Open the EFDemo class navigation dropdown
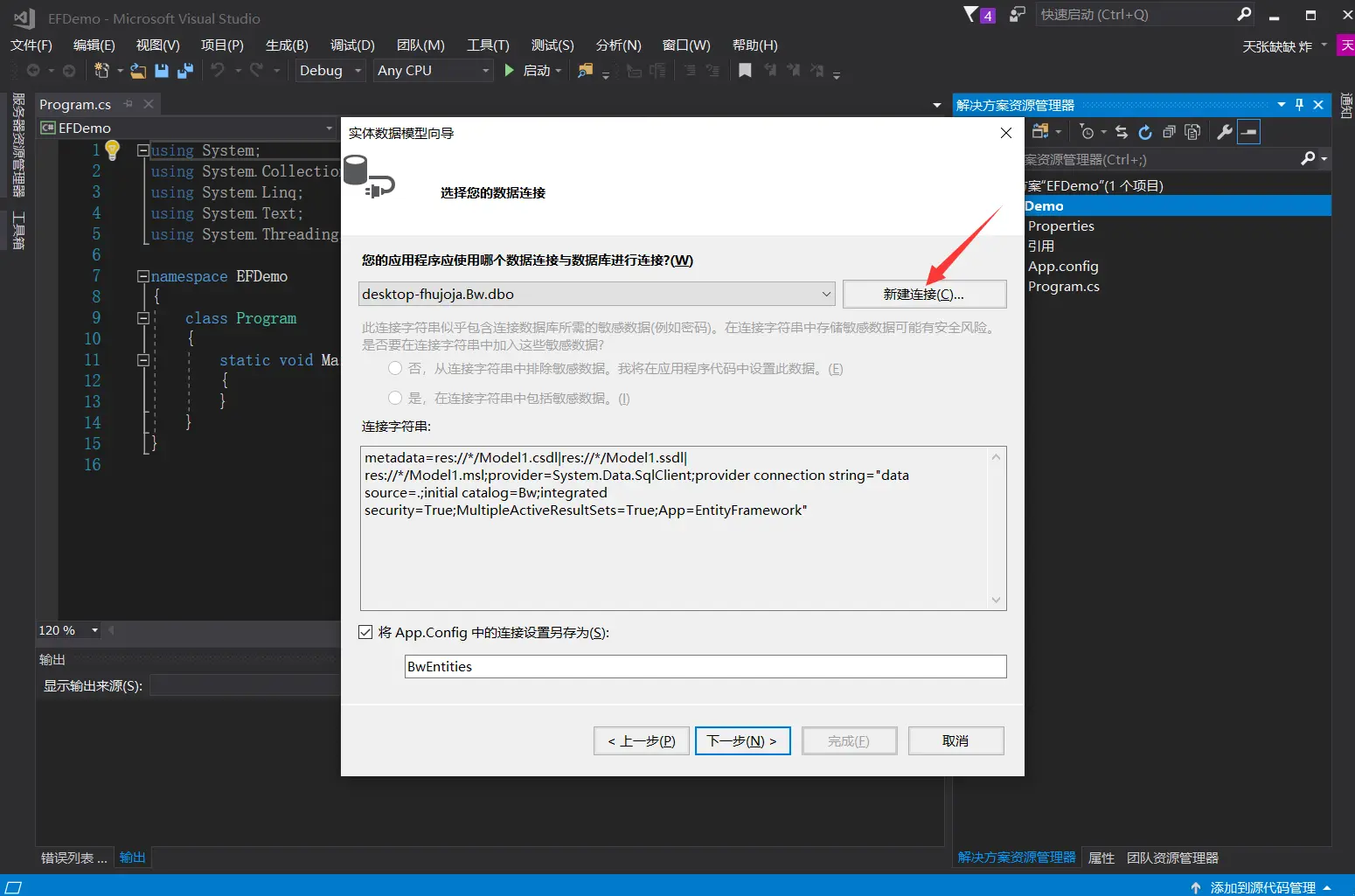Viewport: 1355px width, 896px height. 187,128
